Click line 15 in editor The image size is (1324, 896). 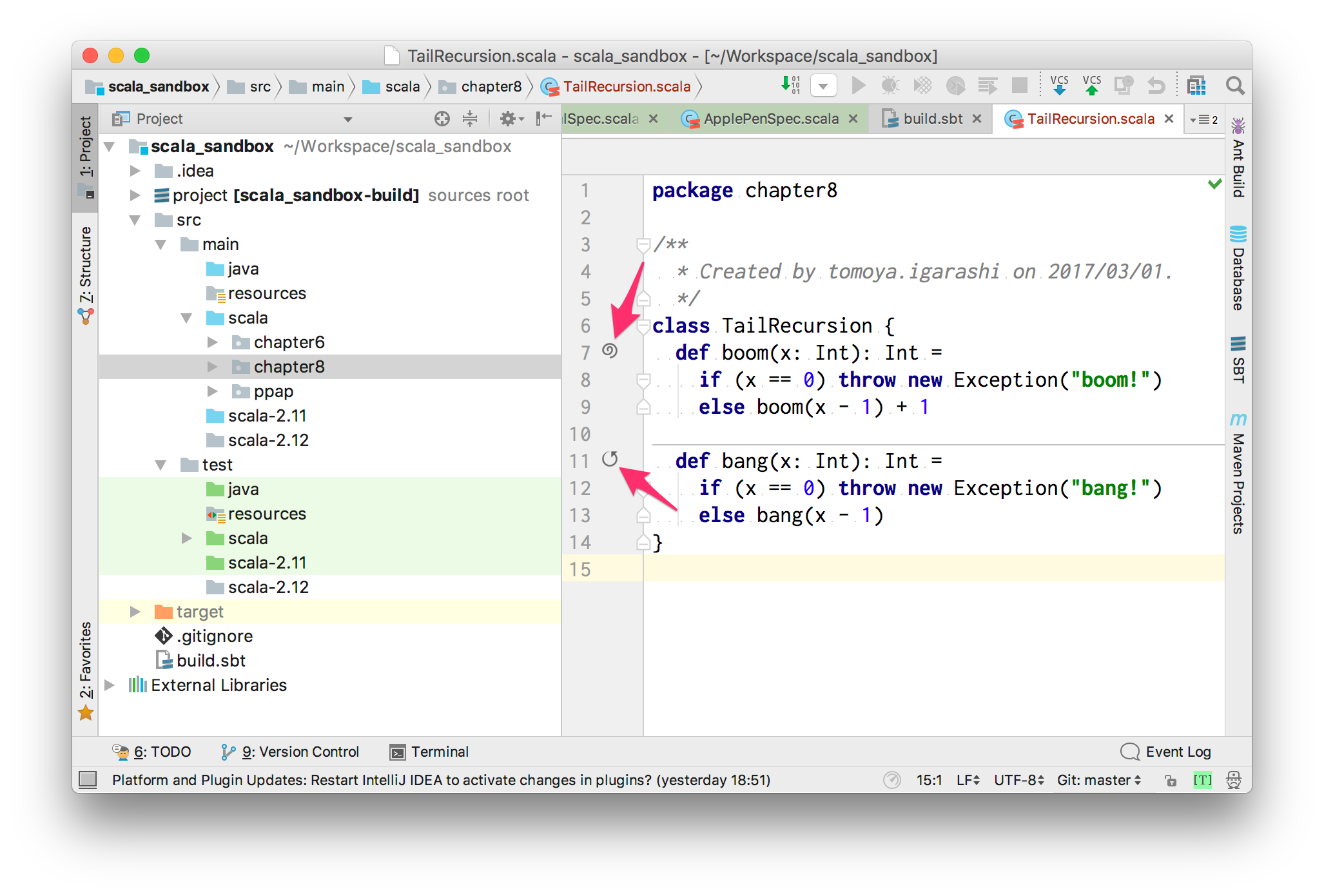click(x=933, y=569)
